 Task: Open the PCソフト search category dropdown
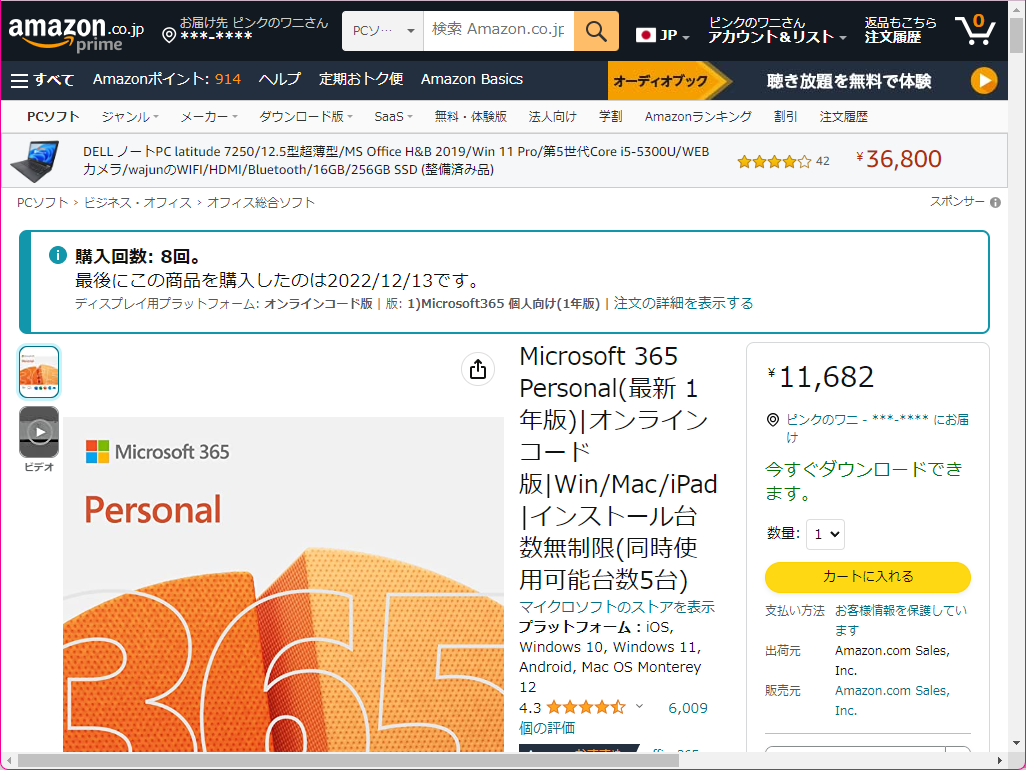click(383, 31)
